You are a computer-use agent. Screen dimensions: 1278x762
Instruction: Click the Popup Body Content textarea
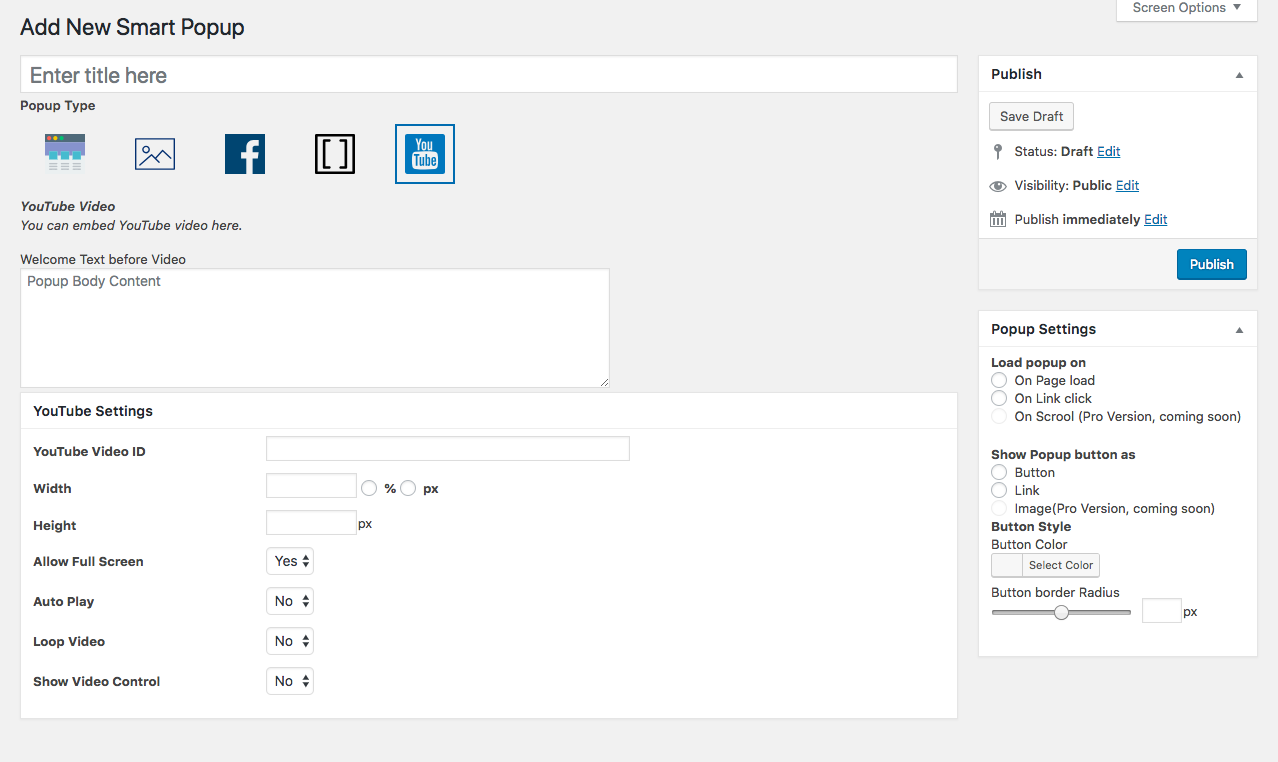coord(315,328)
